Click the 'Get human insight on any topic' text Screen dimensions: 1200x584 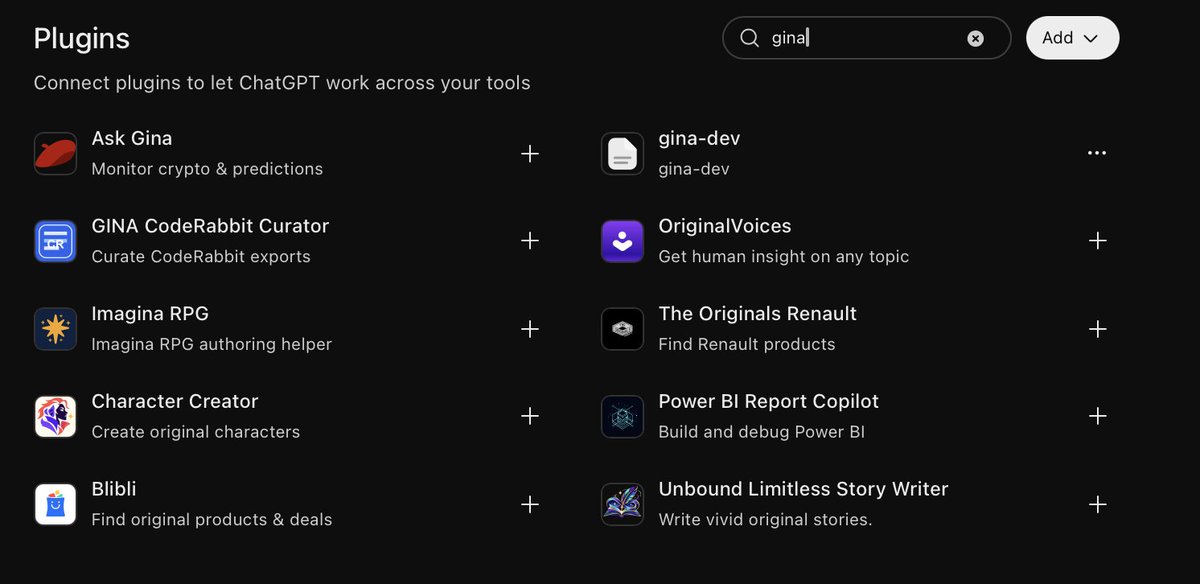click(x=784, y=257)
